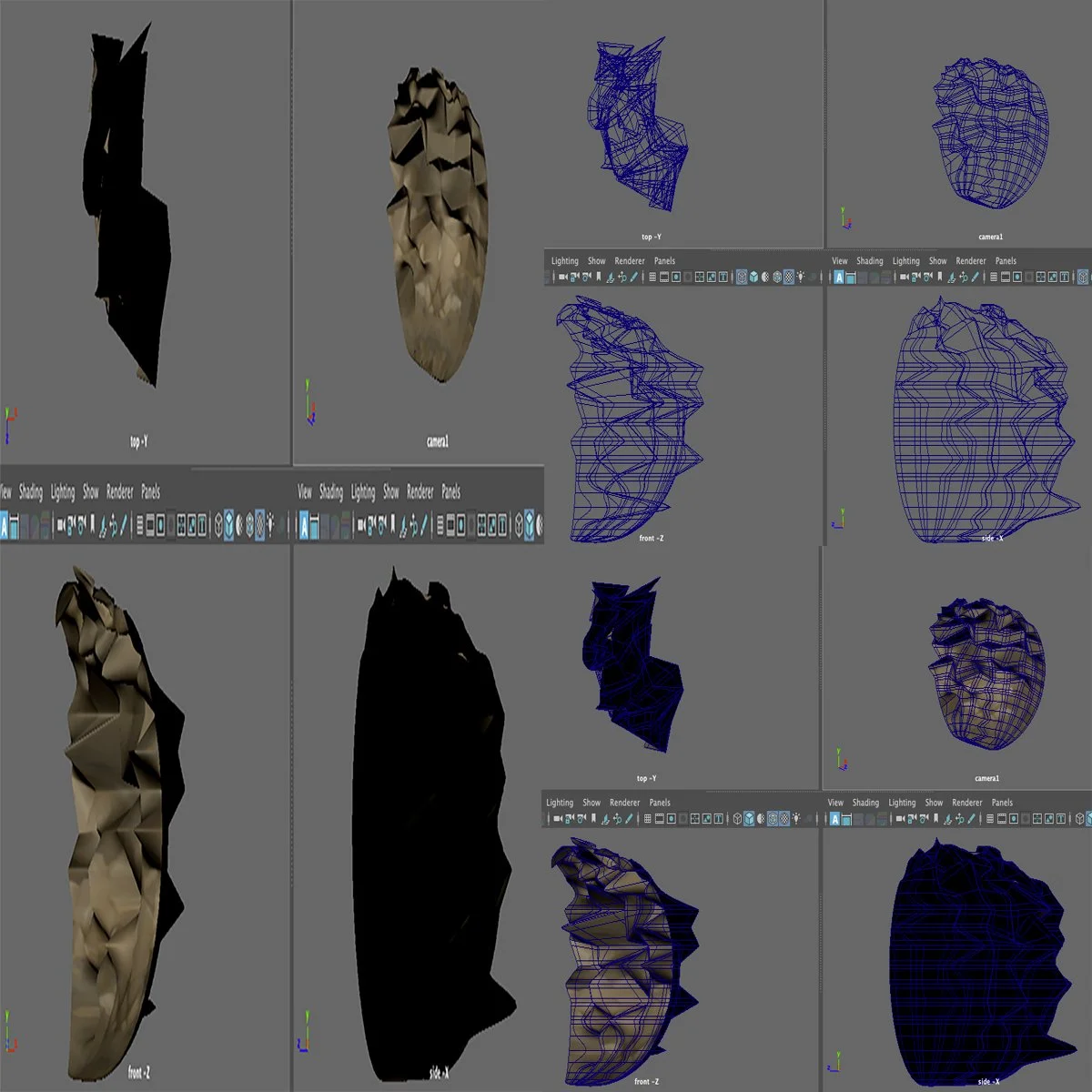Click safe title icon above blue wireframe side -X panel
Image resolution: width=1092 pixels, height=1092 pixels.
point(1064,278)
